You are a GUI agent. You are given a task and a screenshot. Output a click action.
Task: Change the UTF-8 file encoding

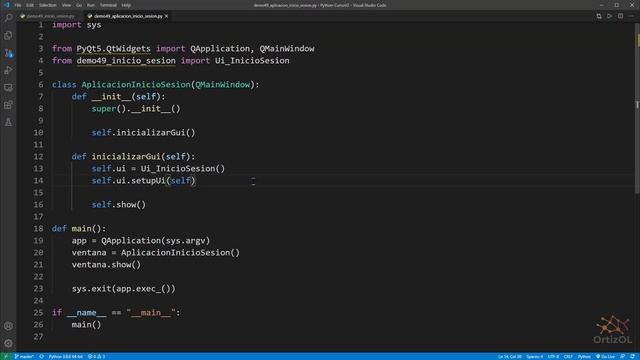pyautogui.click(x=553, y=356)
